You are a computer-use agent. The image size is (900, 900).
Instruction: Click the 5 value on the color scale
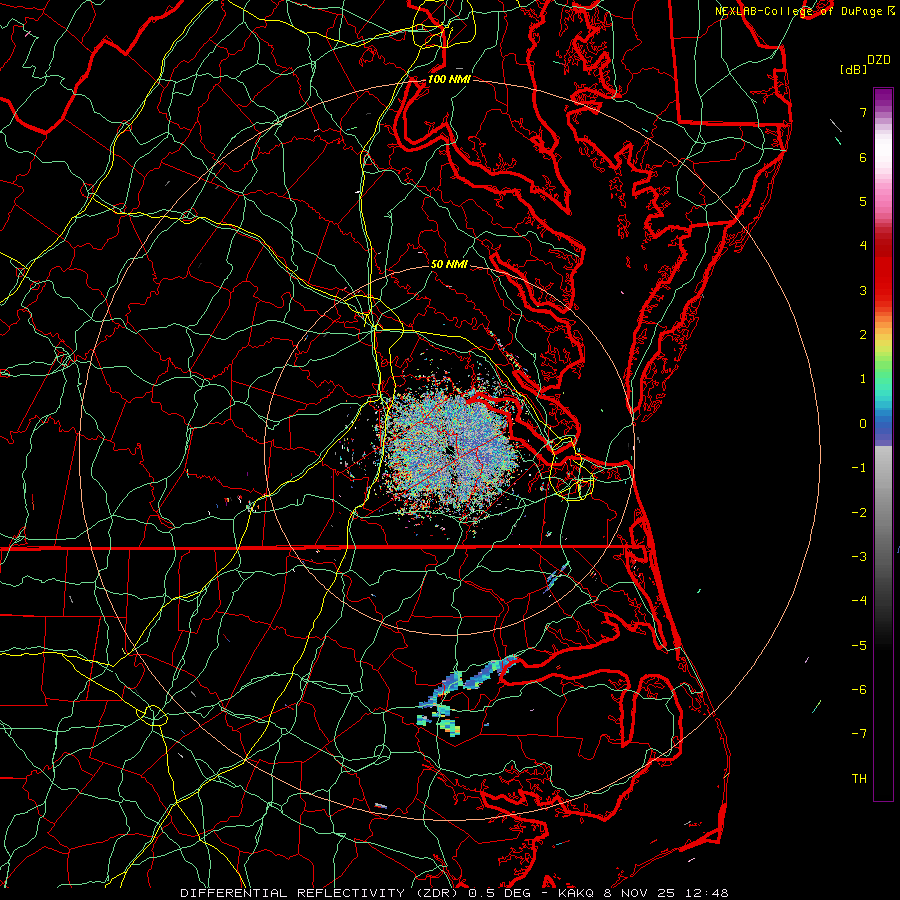click(x=863, y=201)
